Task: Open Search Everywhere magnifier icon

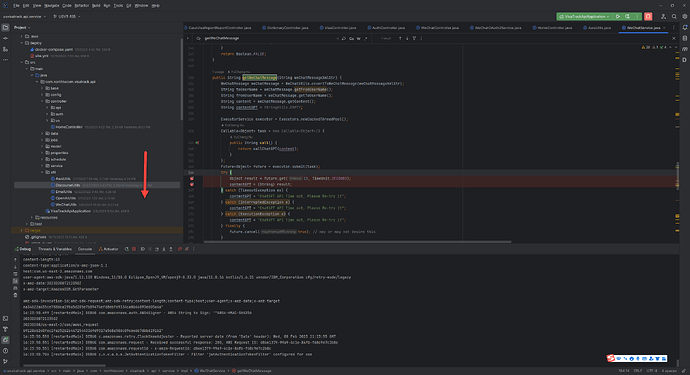Action: click(x=674, y=16)
